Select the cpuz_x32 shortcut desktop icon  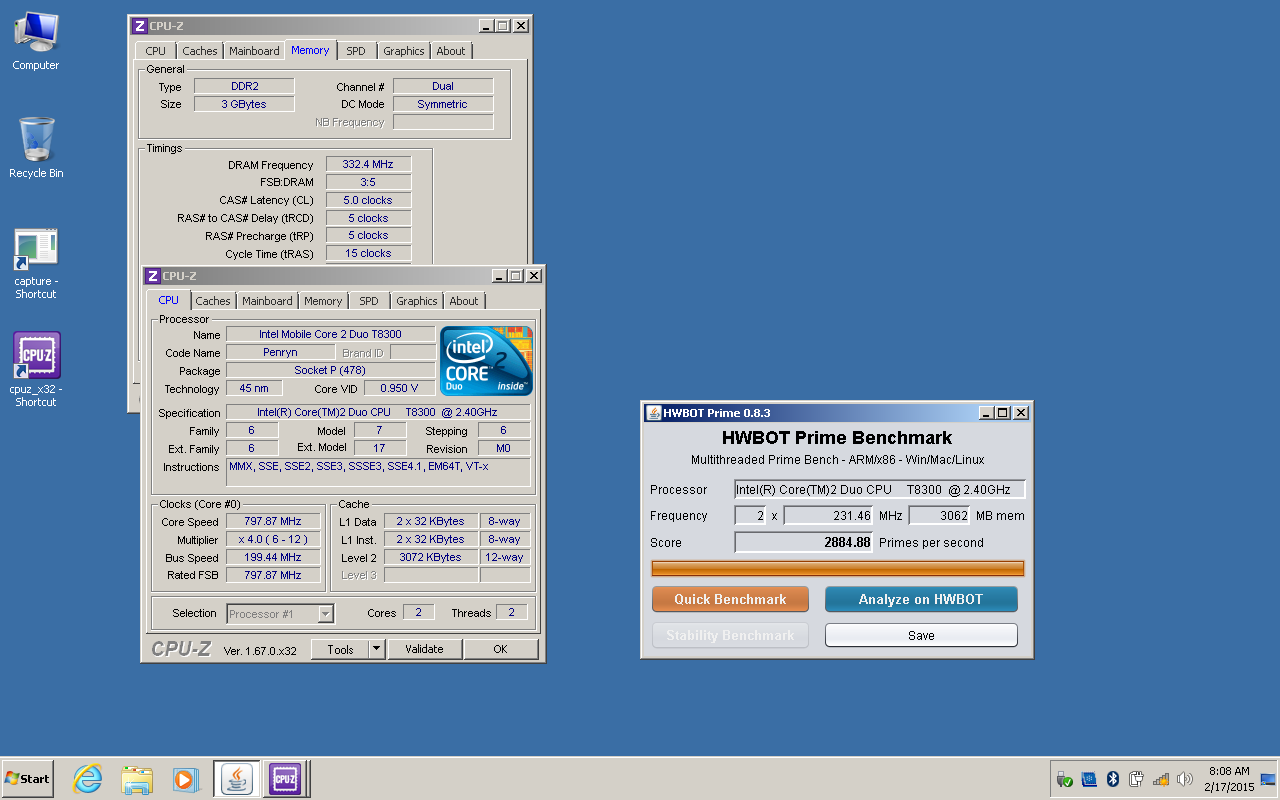coord(36,370)
